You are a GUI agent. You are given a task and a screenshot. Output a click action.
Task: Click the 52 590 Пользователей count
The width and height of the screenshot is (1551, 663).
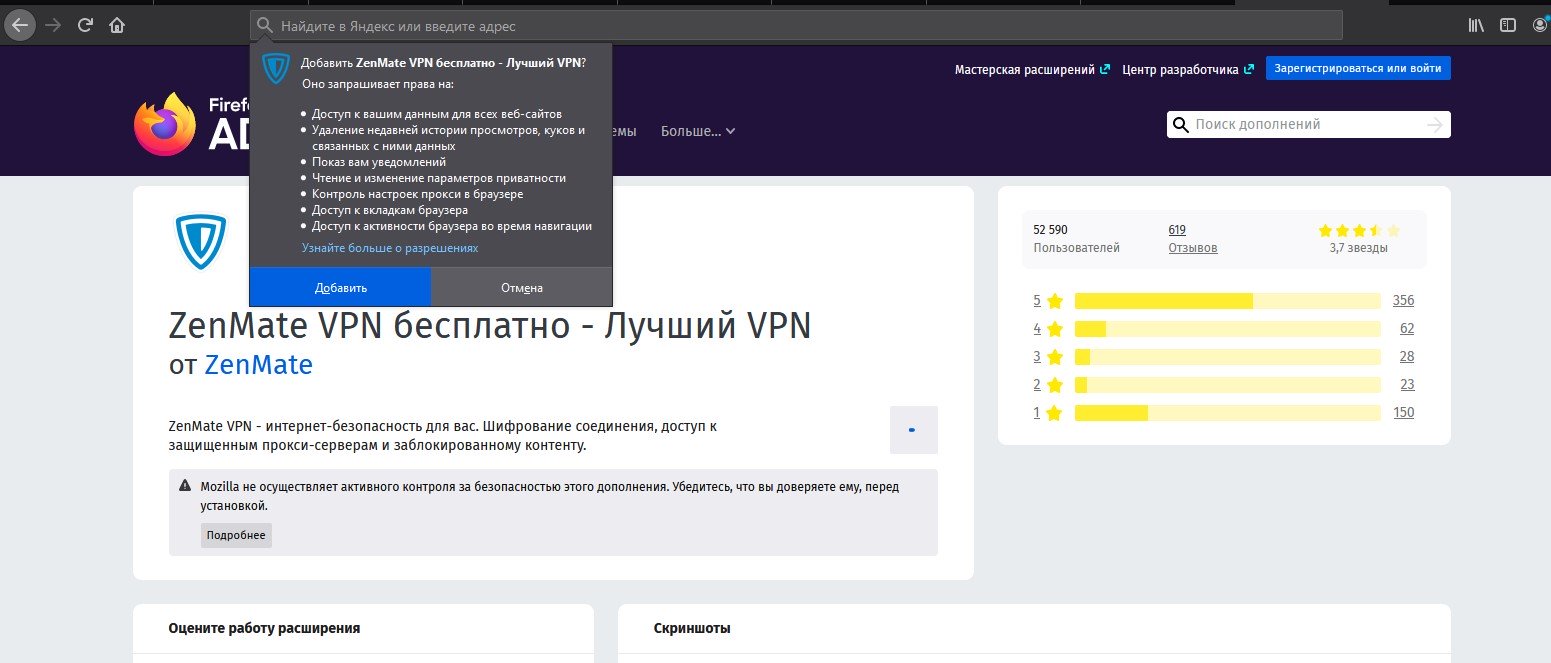(1076, 238)
